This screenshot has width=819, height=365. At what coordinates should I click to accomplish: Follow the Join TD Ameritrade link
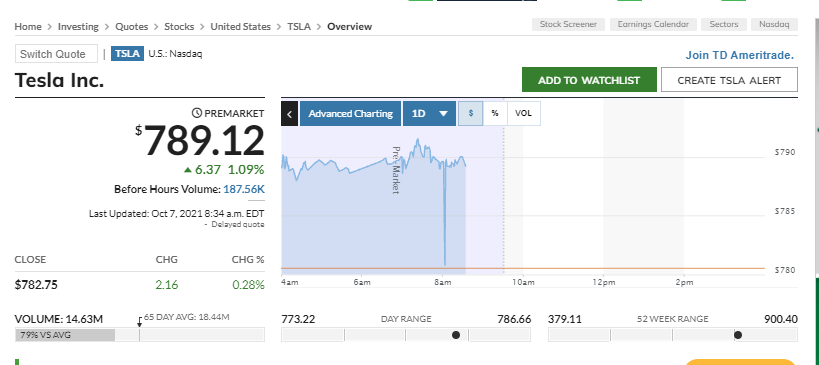pos(740,55)
